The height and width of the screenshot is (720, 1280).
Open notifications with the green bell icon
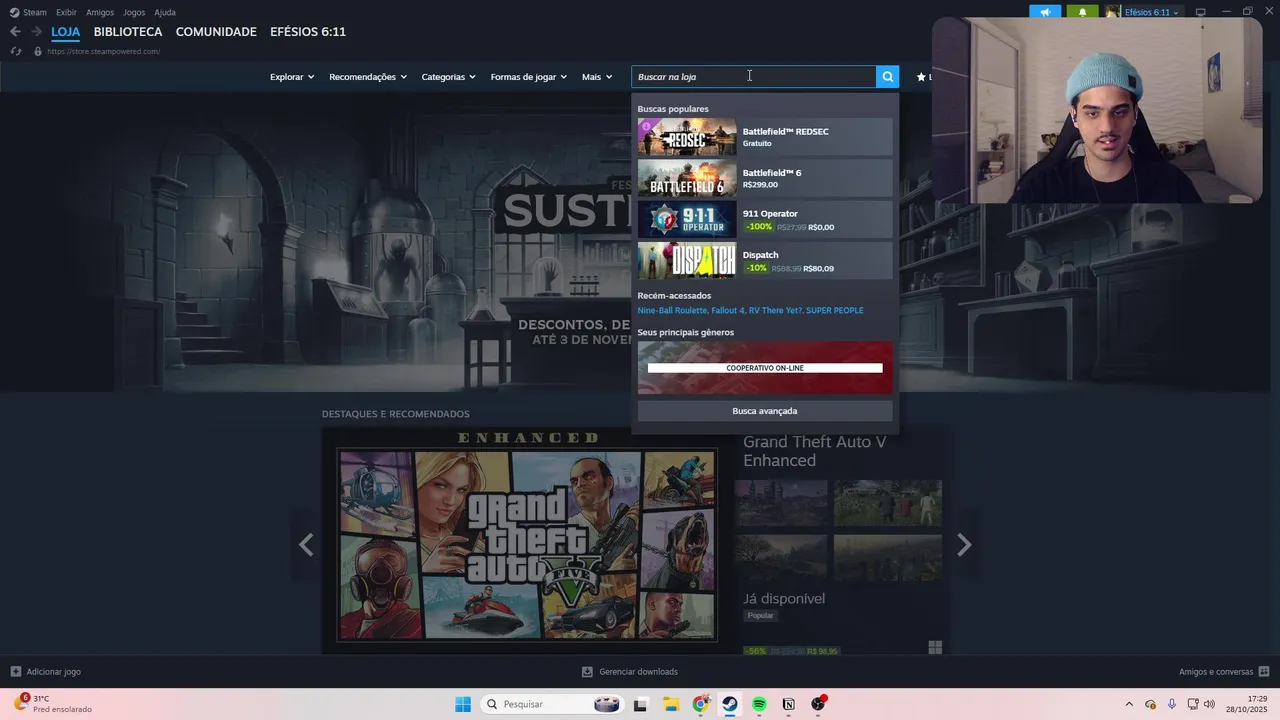[x=1082, y=12]
